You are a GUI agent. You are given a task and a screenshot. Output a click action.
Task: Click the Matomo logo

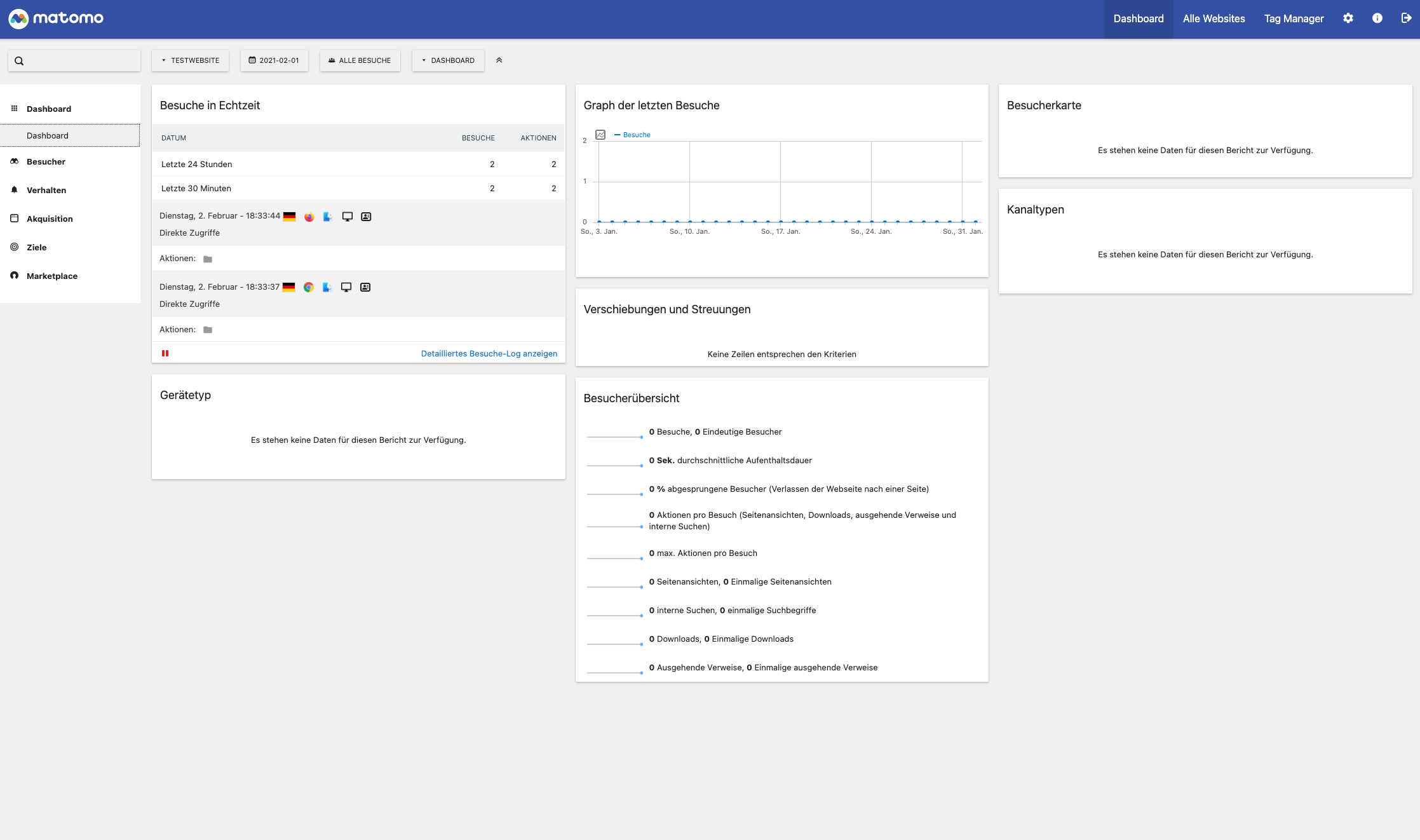(x=56, y=18)
